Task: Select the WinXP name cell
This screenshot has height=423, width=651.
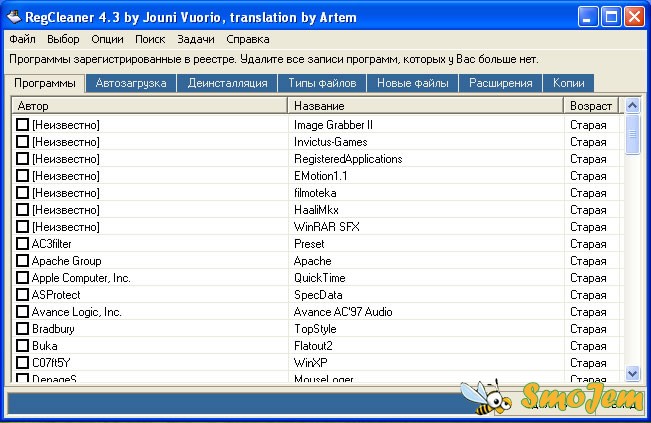Action: (x=311, y=363)
